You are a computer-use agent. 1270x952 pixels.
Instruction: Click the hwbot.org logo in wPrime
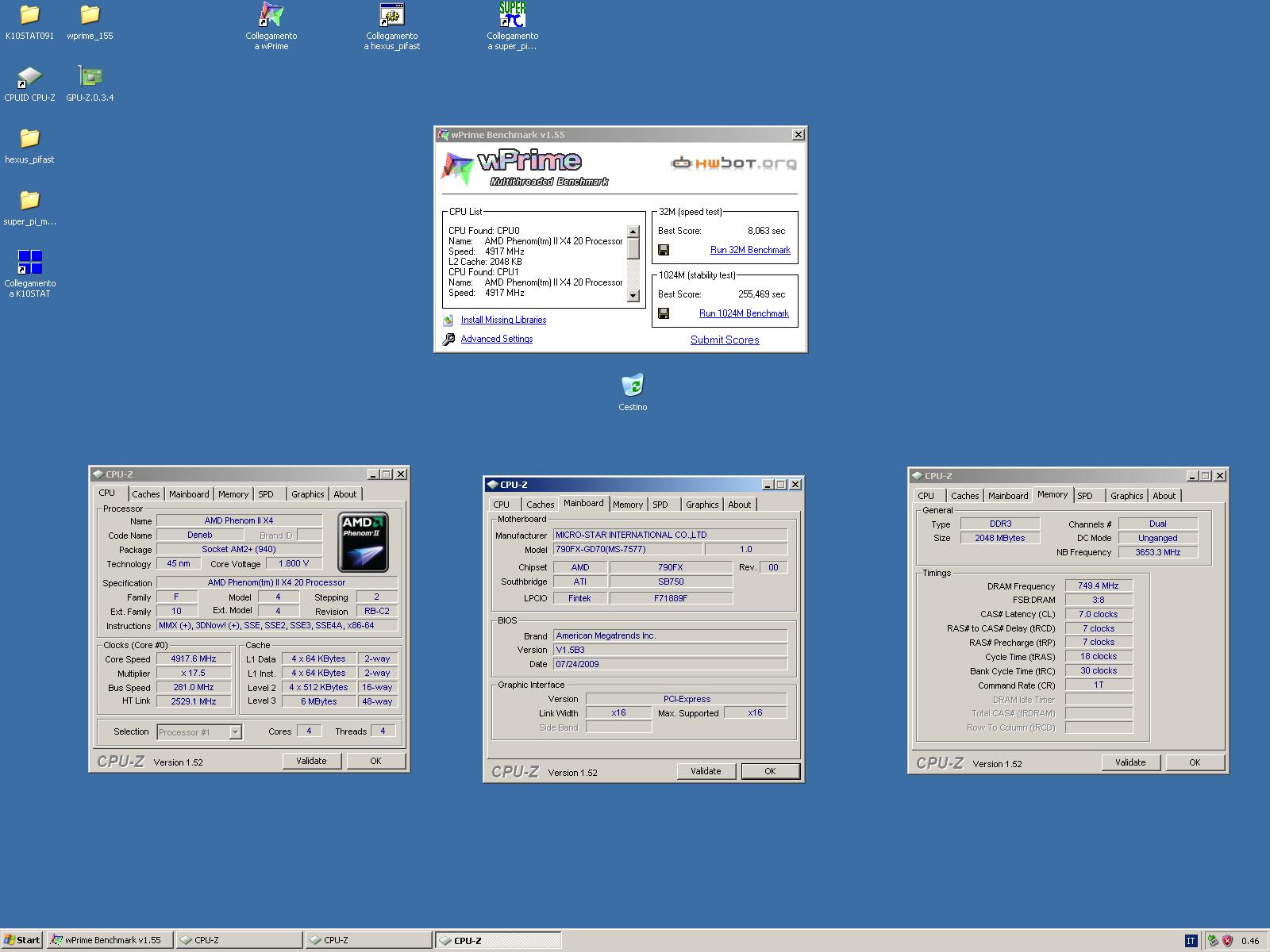(x=733, y=163)
